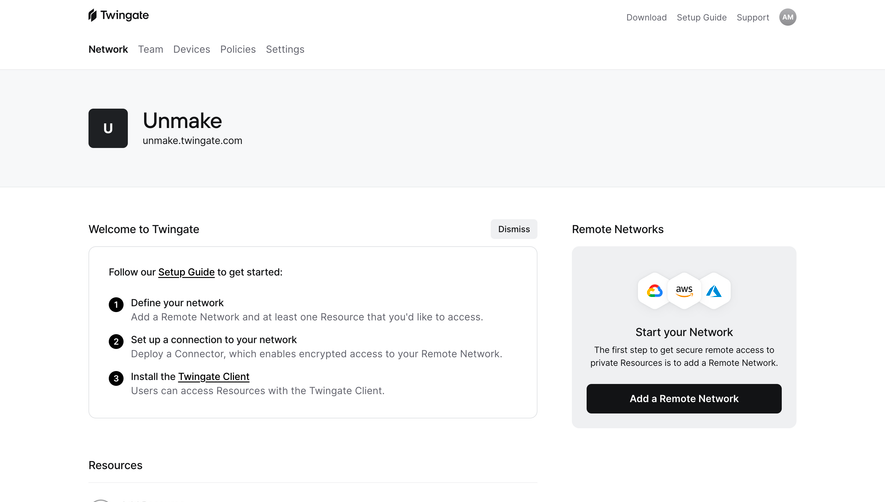The height and width of the screenshot is (502, 885).
Task: Click unmake.twingate.com address text
Action: click(x=192, y=141)
